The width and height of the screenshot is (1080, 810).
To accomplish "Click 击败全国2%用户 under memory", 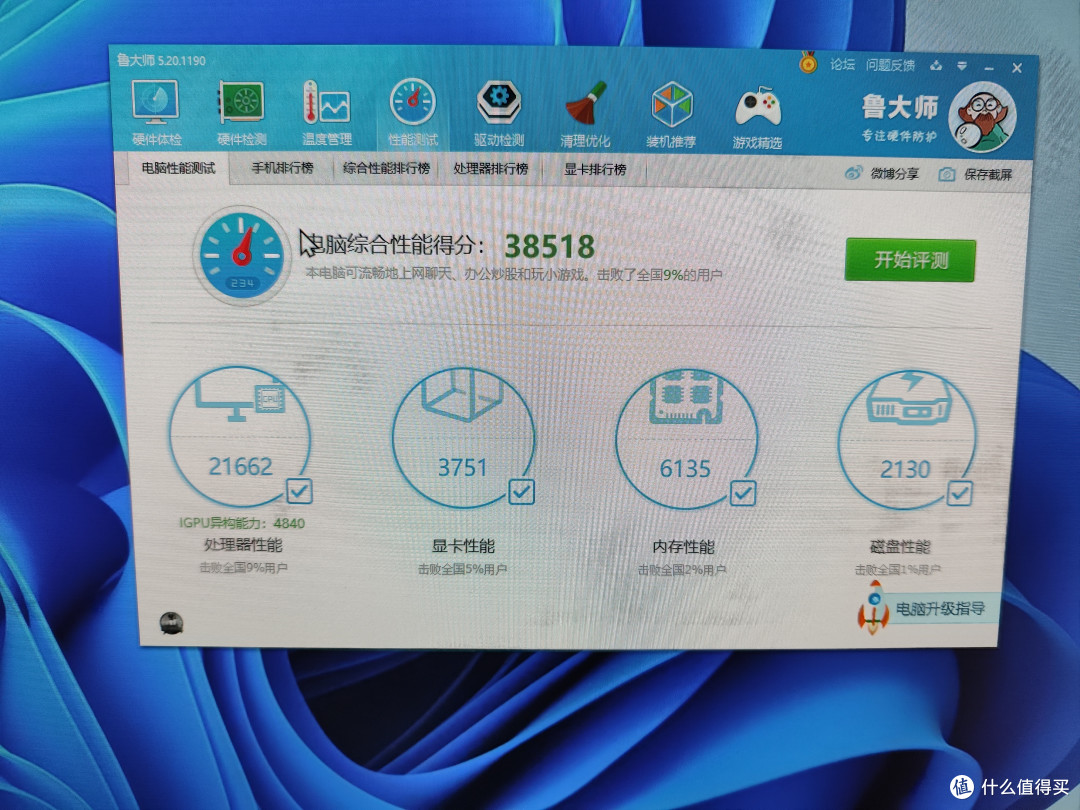I will [682, 570].
